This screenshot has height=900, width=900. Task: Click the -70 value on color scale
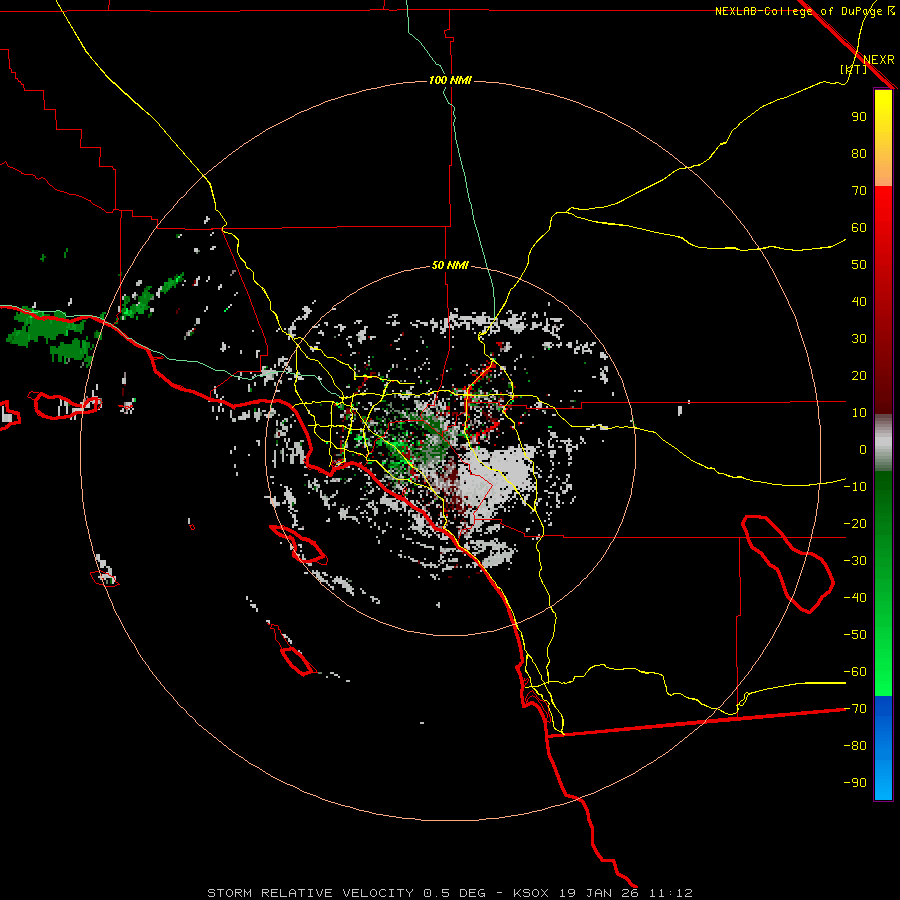855,709
